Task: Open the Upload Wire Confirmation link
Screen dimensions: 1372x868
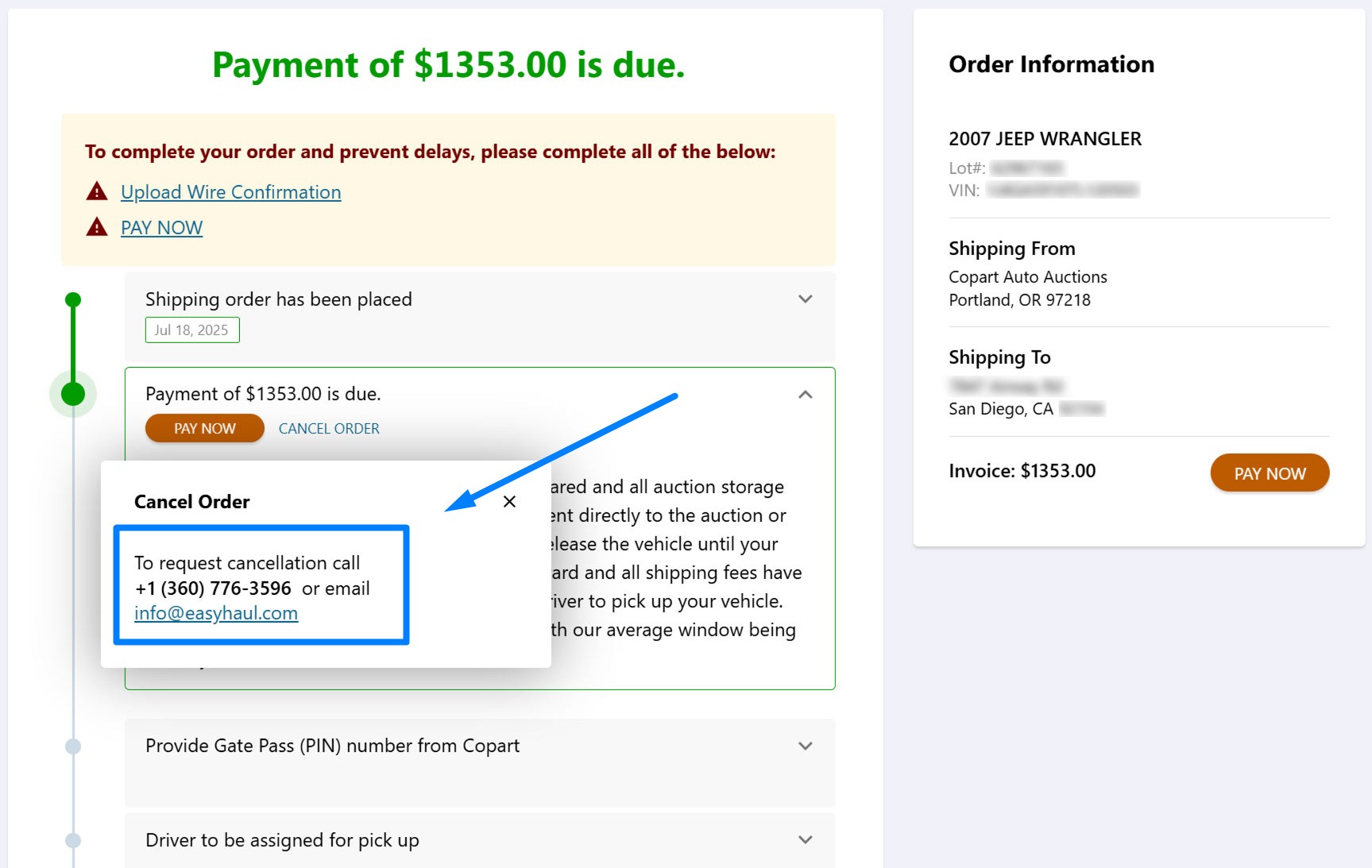Action: pyautogui.click(x=230, y=192)
